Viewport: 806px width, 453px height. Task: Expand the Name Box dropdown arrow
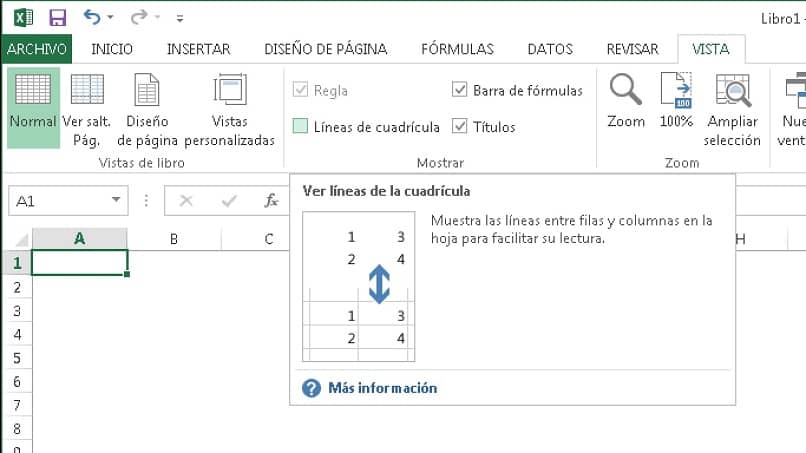[118, 200]
